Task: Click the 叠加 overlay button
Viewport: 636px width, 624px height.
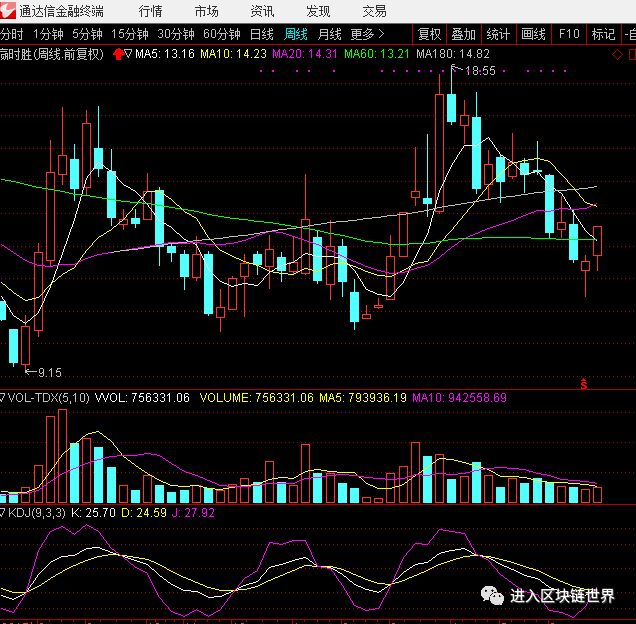Action: coord(464,34)
